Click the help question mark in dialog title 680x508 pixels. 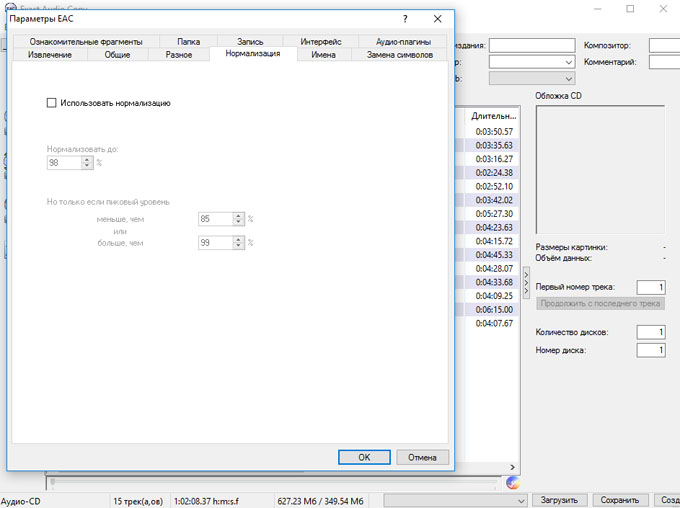404,19
